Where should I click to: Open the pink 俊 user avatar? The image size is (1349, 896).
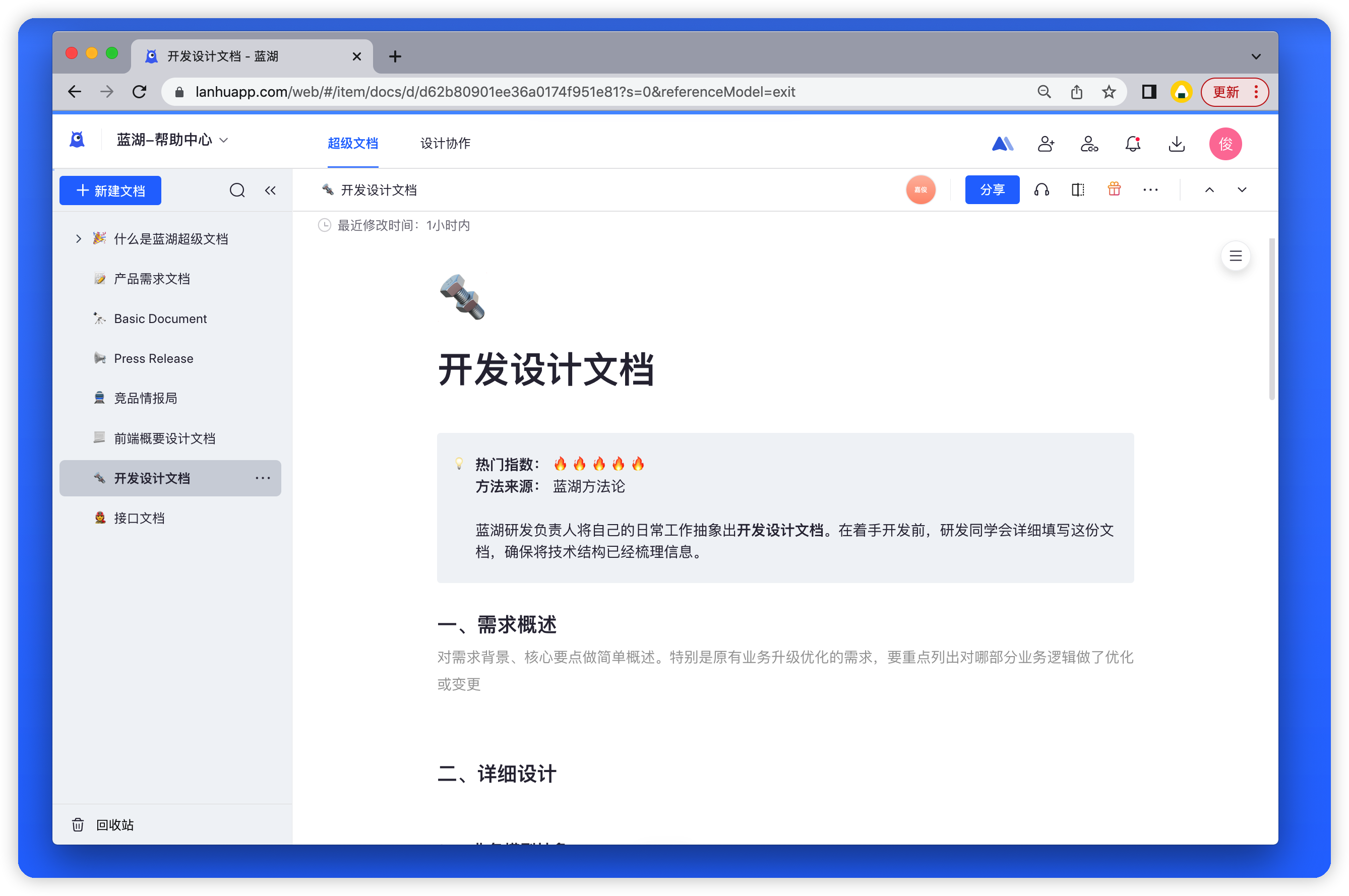[1225, 144]
